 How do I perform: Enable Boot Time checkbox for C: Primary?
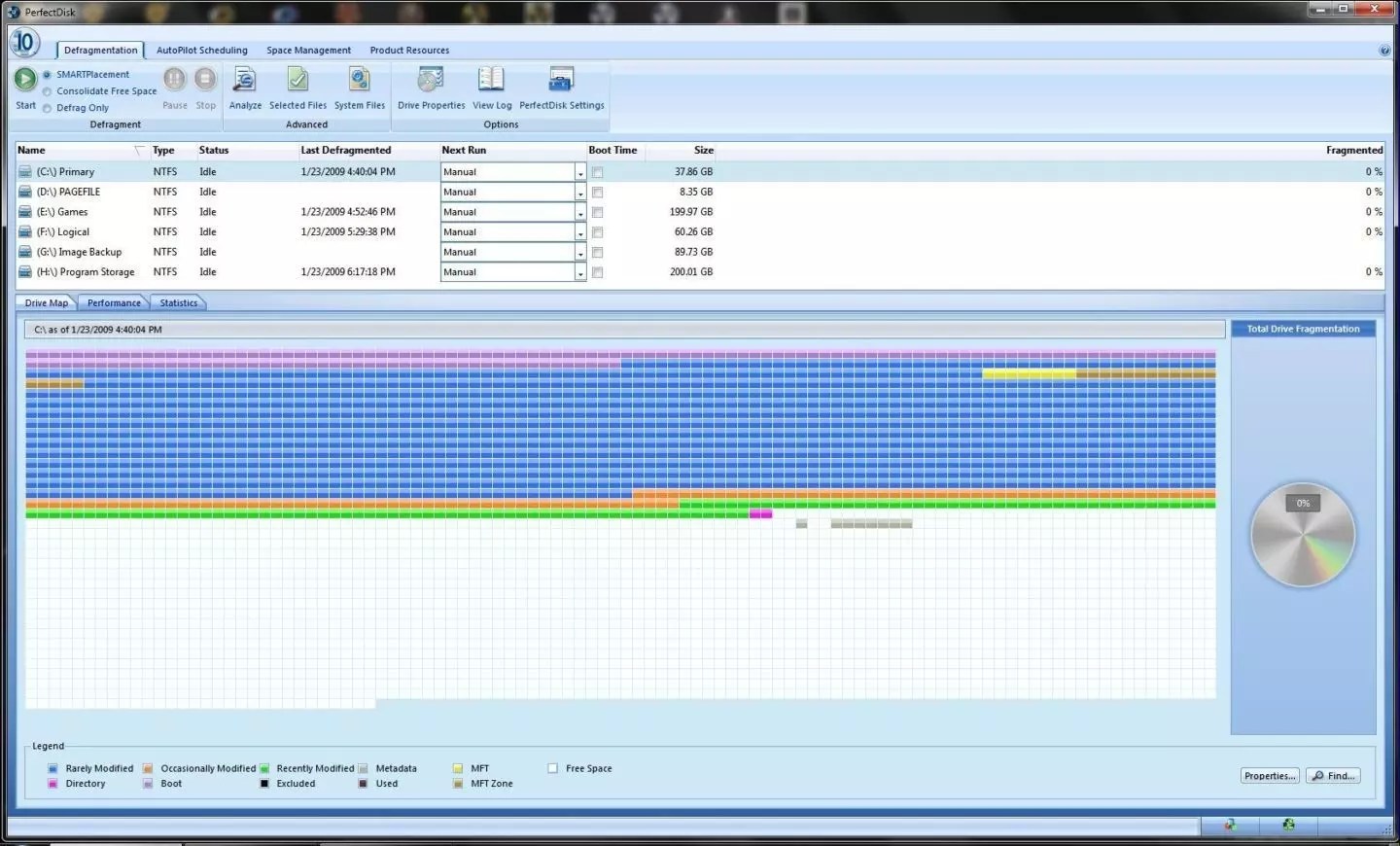point(597,172)
